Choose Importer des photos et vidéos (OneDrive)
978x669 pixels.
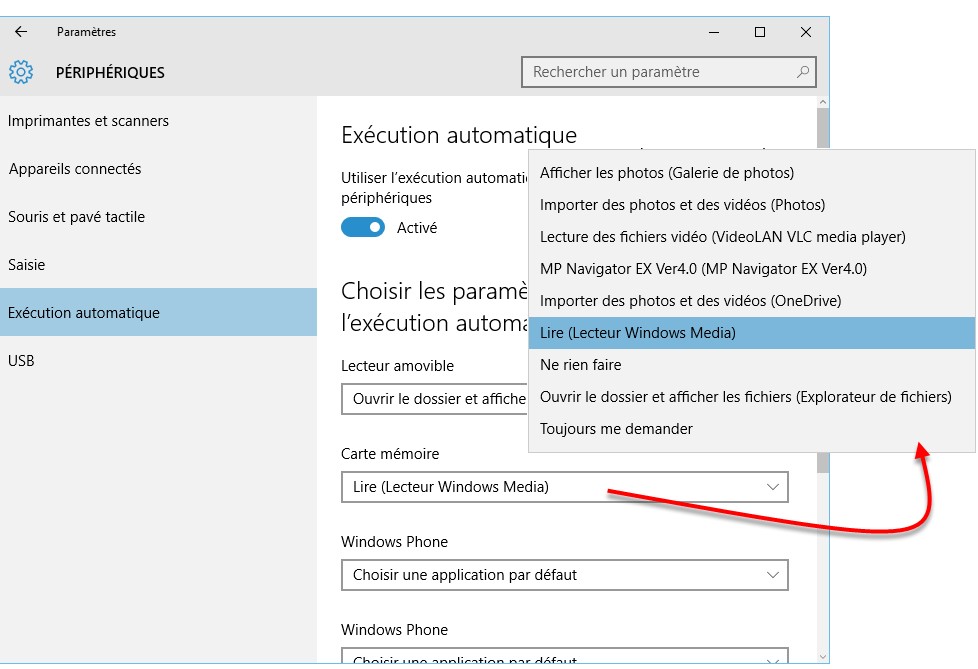click(690, 301)
